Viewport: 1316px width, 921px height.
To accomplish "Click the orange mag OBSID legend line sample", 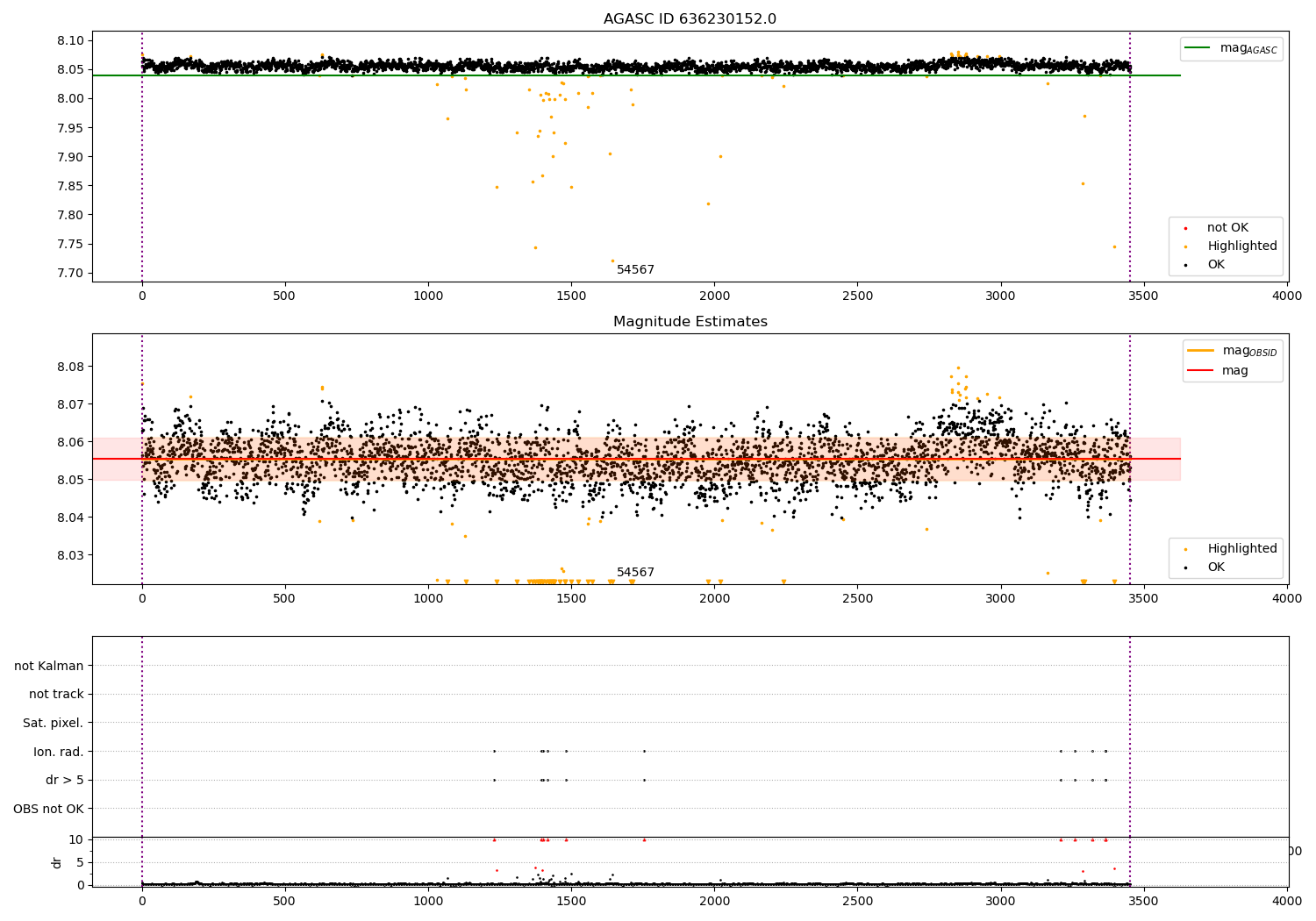I will [1200, 351].
